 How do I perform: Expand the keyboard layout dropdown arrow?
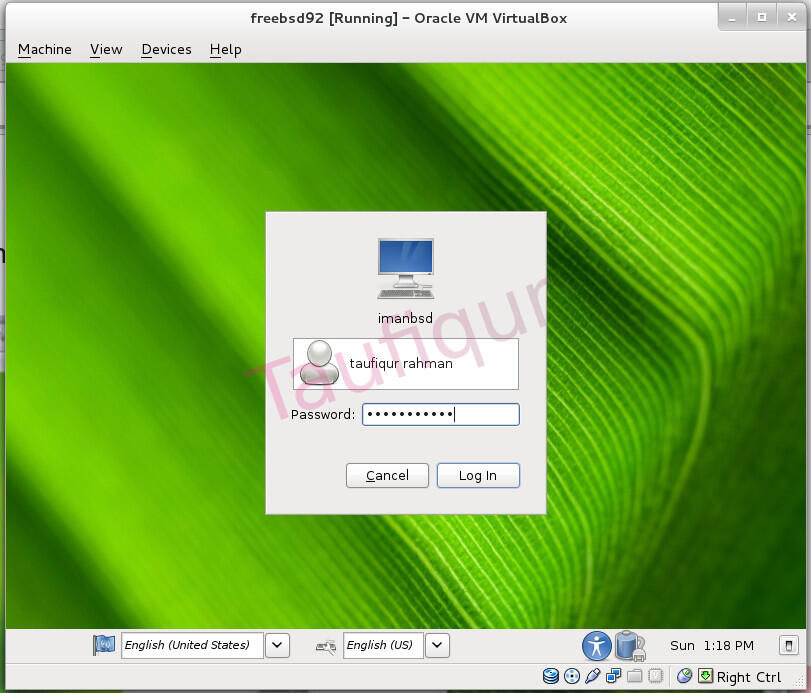tap(437, 645)
